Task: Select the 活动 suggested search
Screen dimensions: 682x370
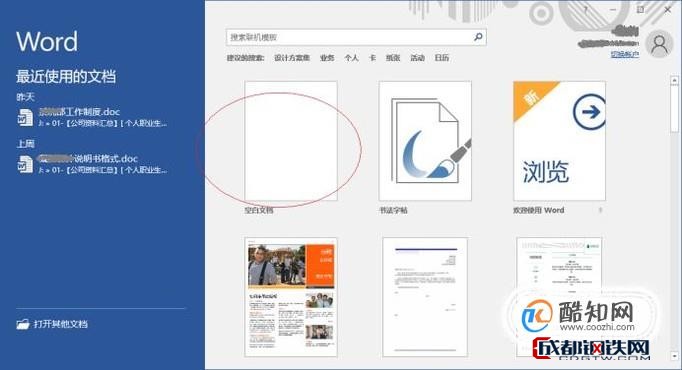Action: pos(417,57)
